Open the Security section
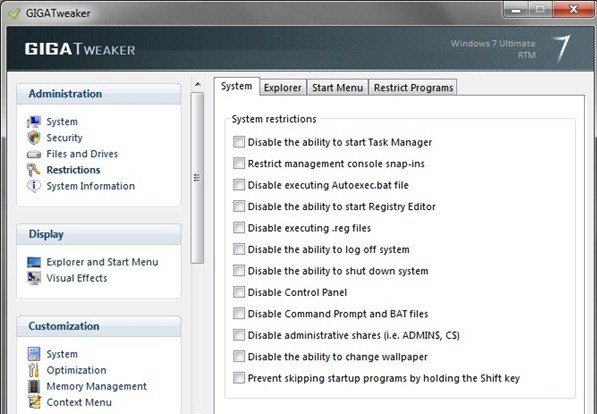597x414 pixels. coord(64,138)
